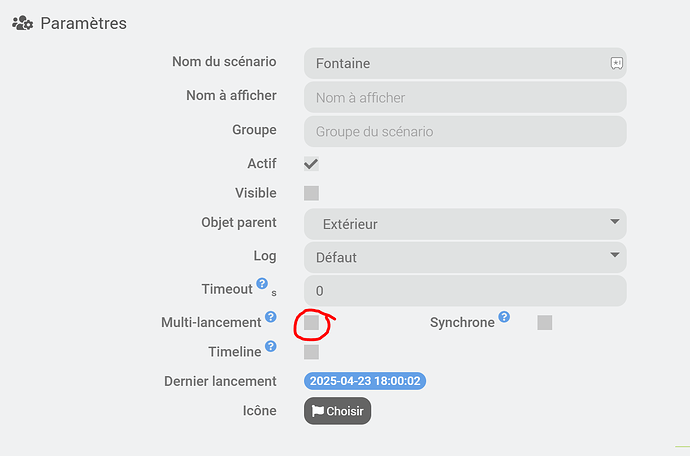Click the Multi-lancement help question mark icon
Viewport: 690px width, 456px height.
click(271, 317)
